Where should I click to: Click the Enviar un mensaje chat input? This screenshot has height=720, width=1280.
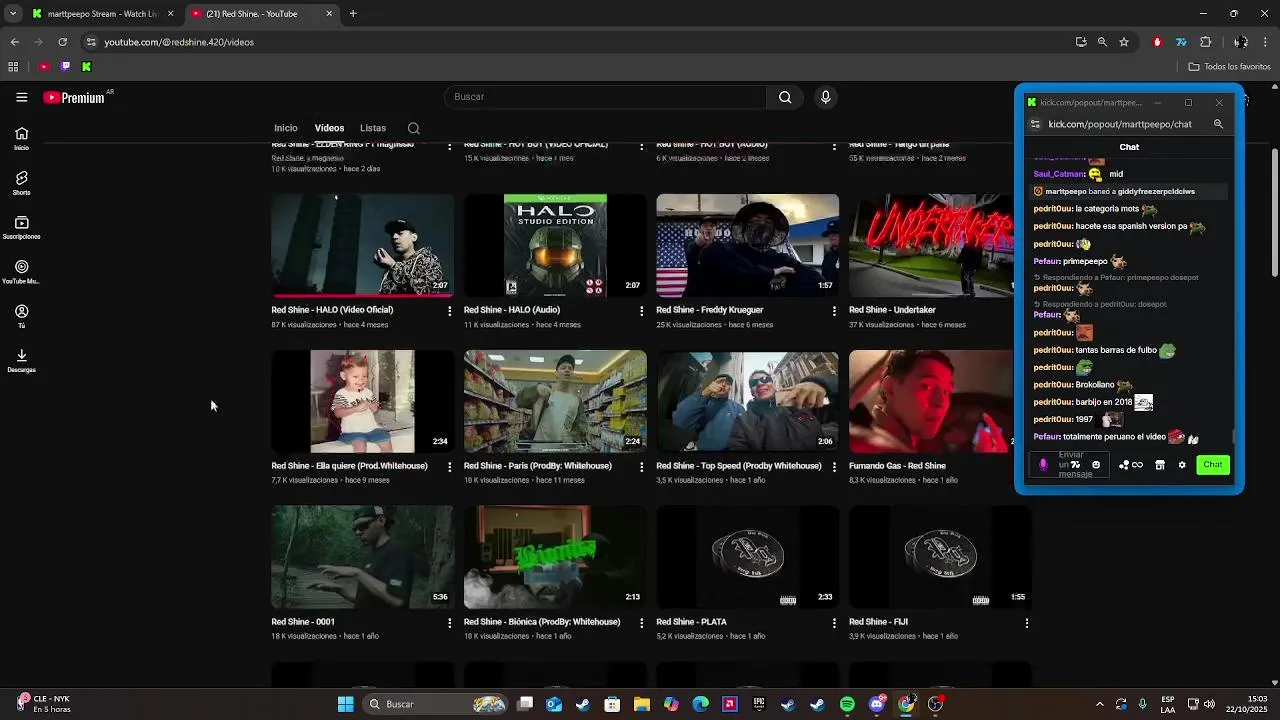tap(1071, 465)
